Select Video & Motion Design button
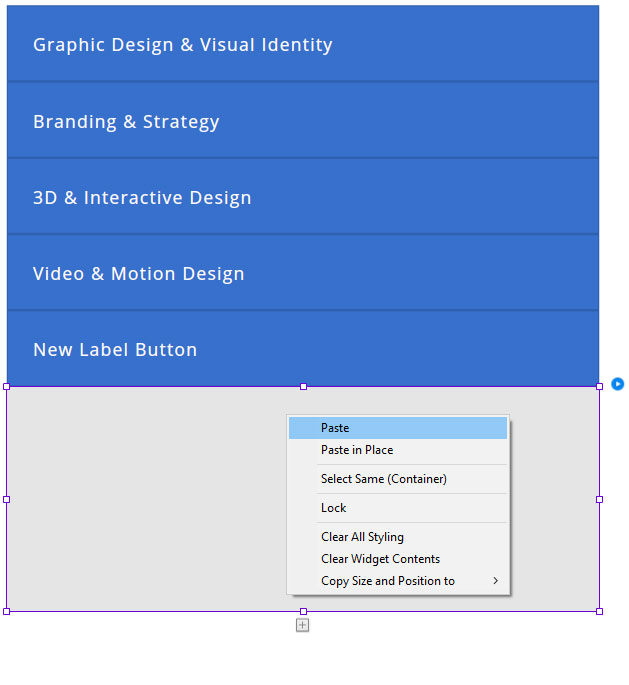The height and width of the screenshot is (685, 629). tap(303, 273)
